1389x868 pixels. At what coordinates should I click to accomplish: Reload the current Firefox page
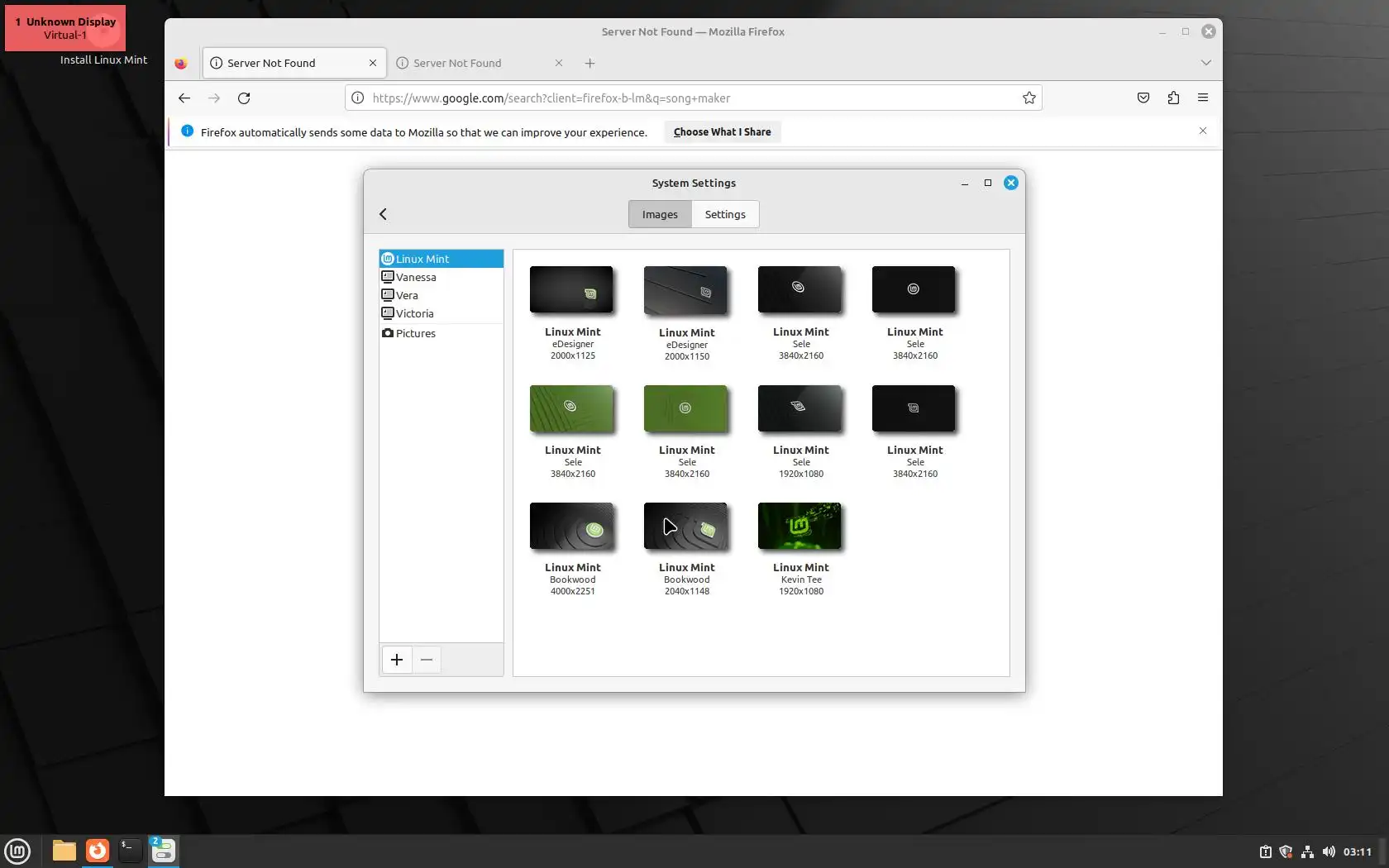coord(244,98)
